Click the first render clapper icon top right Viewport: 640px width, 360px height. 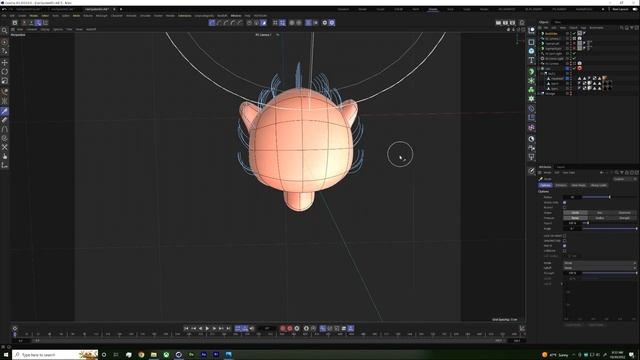(498, 23)
